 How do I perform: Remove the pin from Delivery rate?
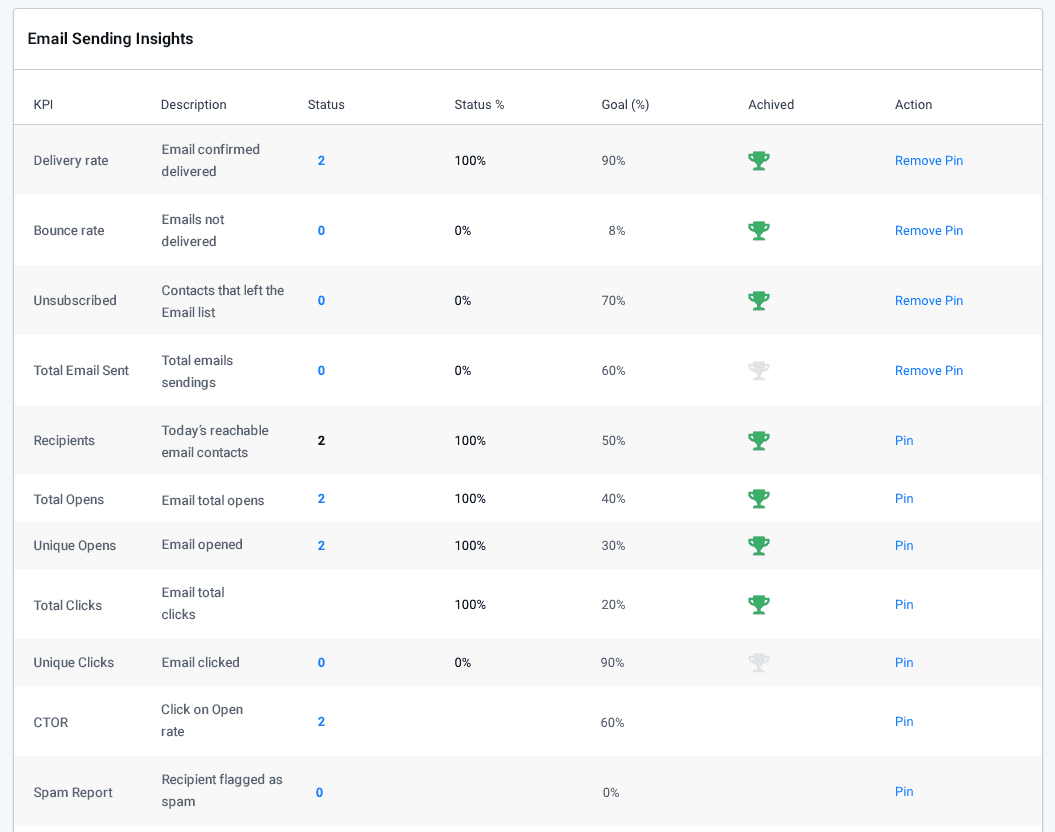(x=928, y=160)
